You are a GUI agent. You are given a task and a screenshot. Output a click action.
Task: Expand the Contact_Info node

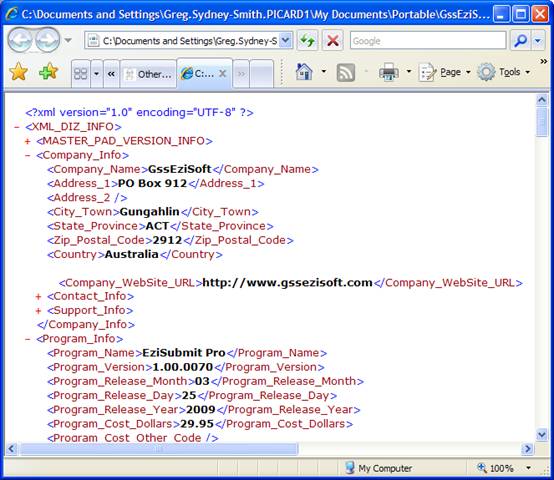point(39,296)
